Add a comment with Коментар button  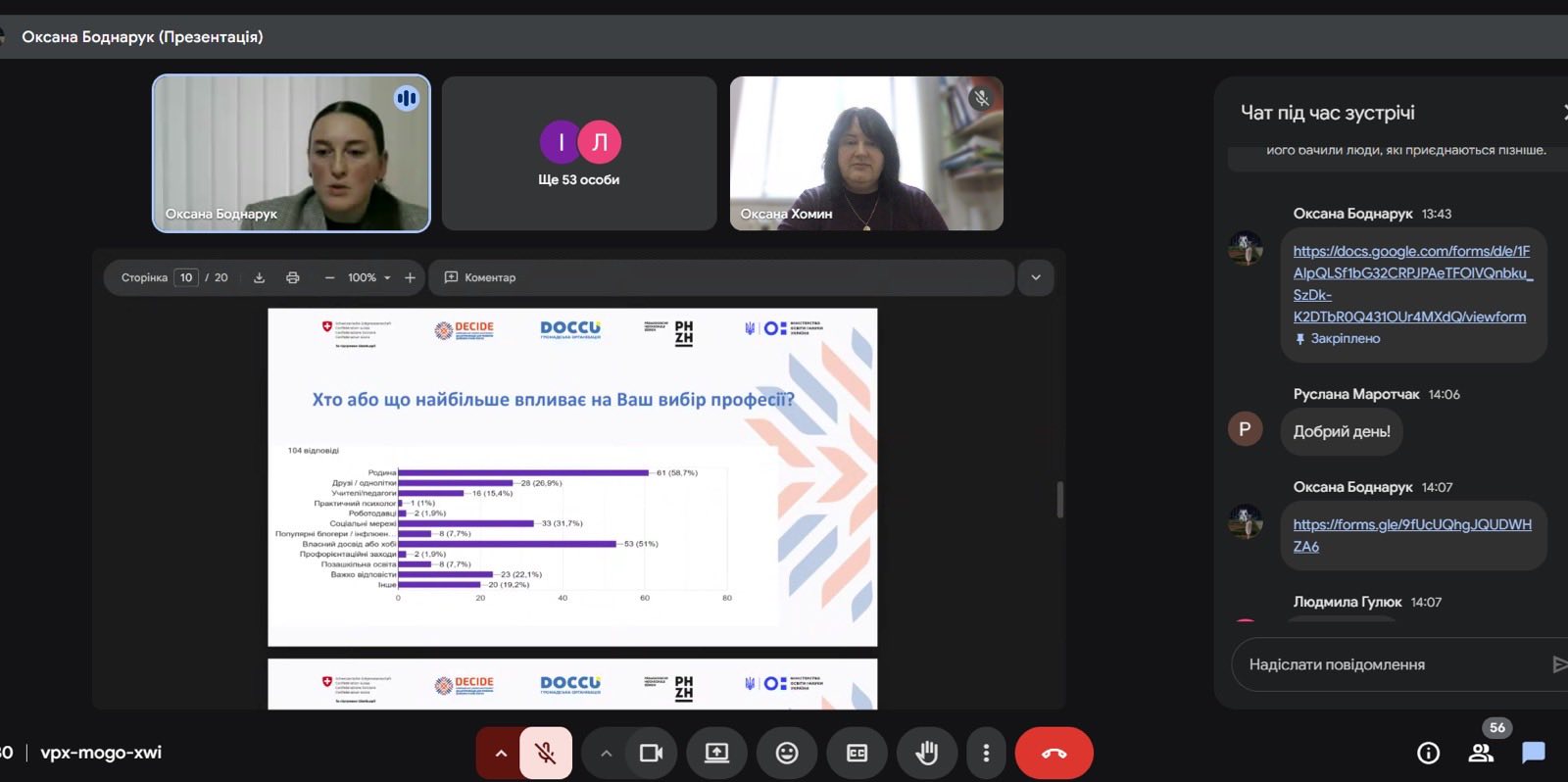coord(480,277)
